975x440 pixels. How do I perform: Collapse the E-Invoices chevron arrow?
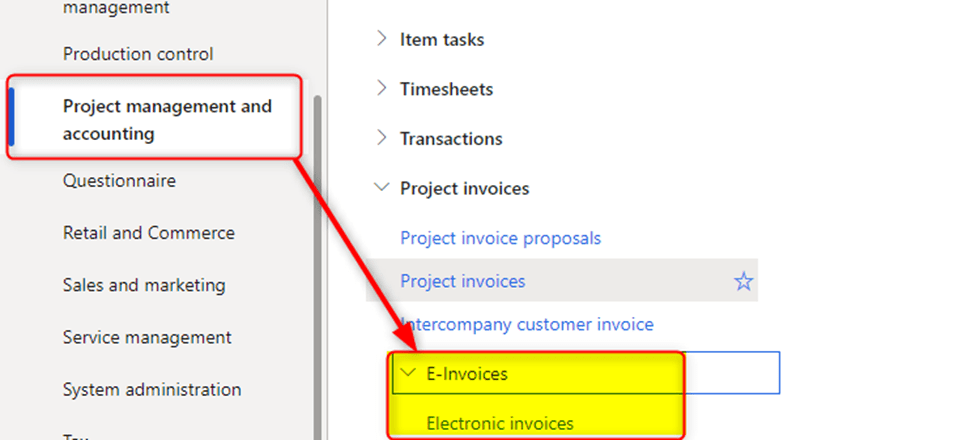(408, 374)
